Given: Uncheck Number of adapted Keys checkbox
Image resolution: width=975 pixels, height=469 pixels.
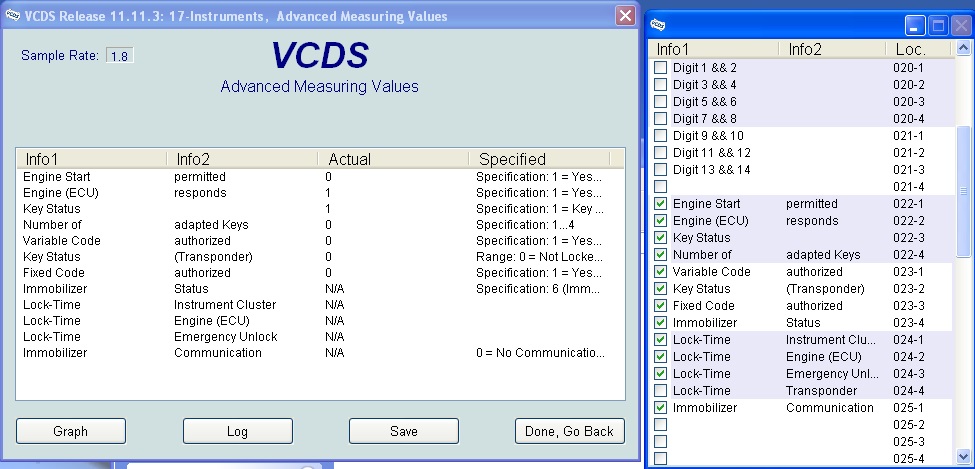Looking at the screenshot, I should click(x=660, y=254).
